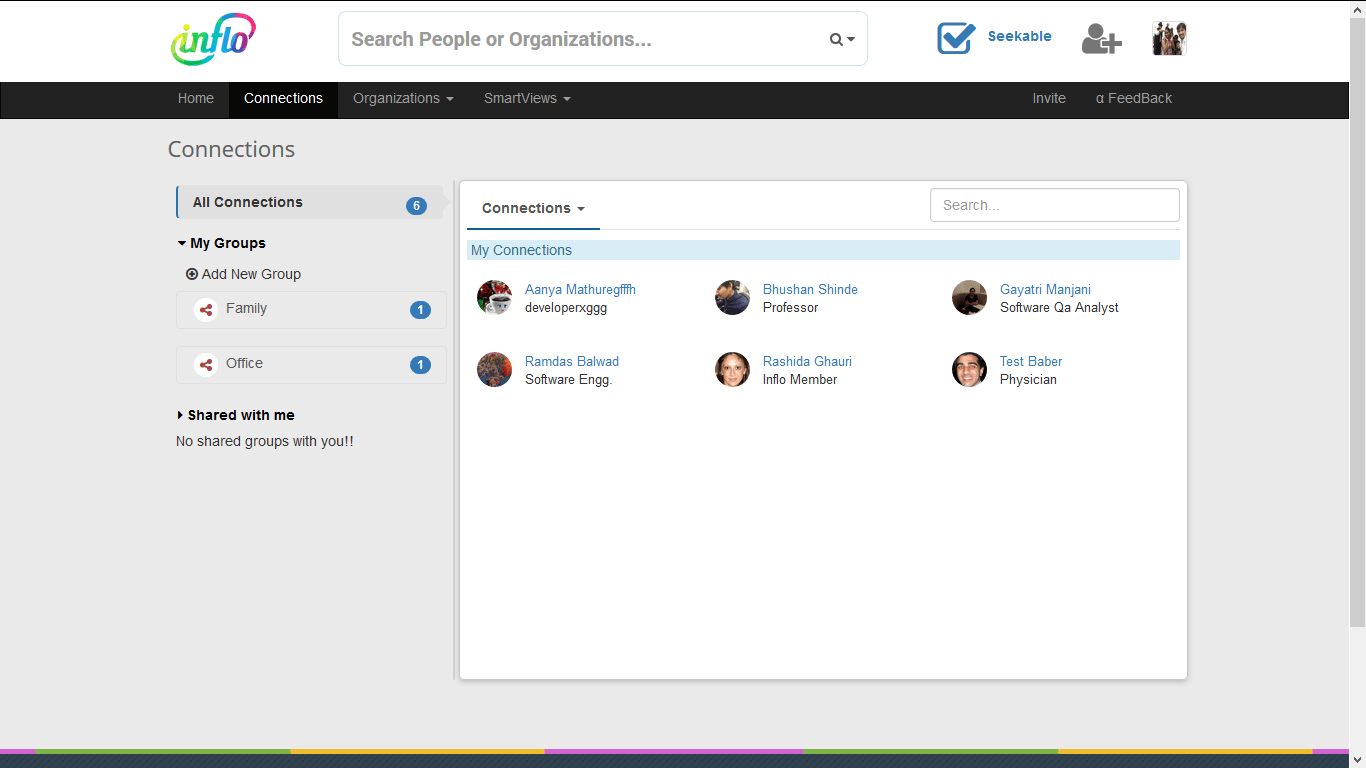This screenshot has height=768, width=1366.
Task: Click the plus icon for Add New Group
Action: coord(192,274)
